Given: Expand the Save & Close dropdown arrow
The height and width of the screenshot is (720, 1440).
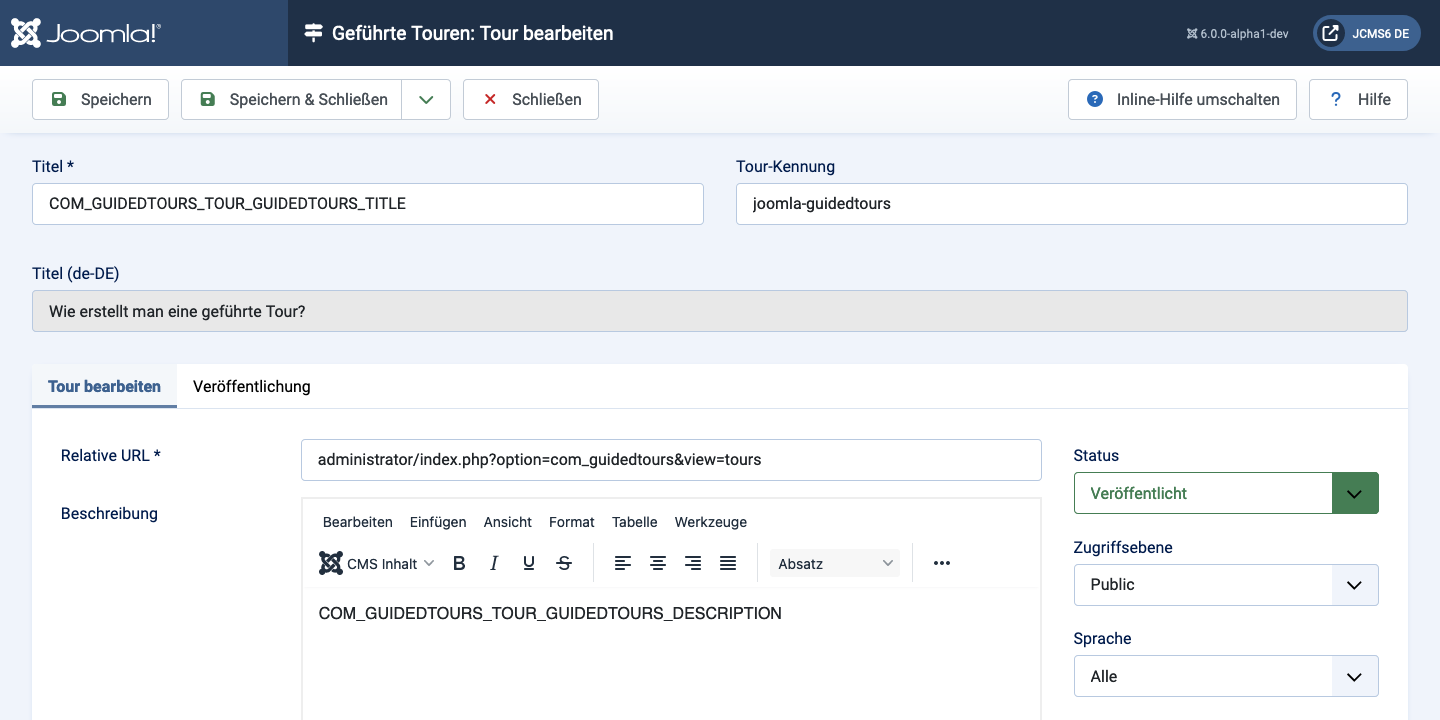Looking at the screenshot, I should 426,99.
